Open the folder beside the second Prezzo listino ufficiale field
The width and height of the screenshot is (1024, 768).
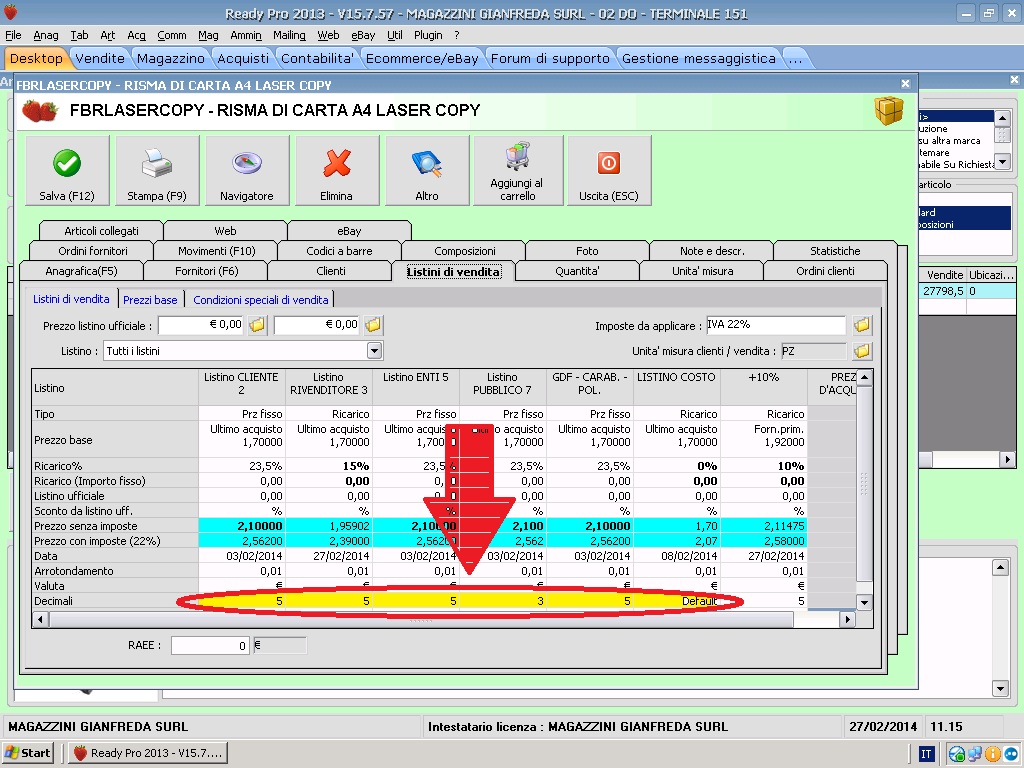click(x=374, y=325)
